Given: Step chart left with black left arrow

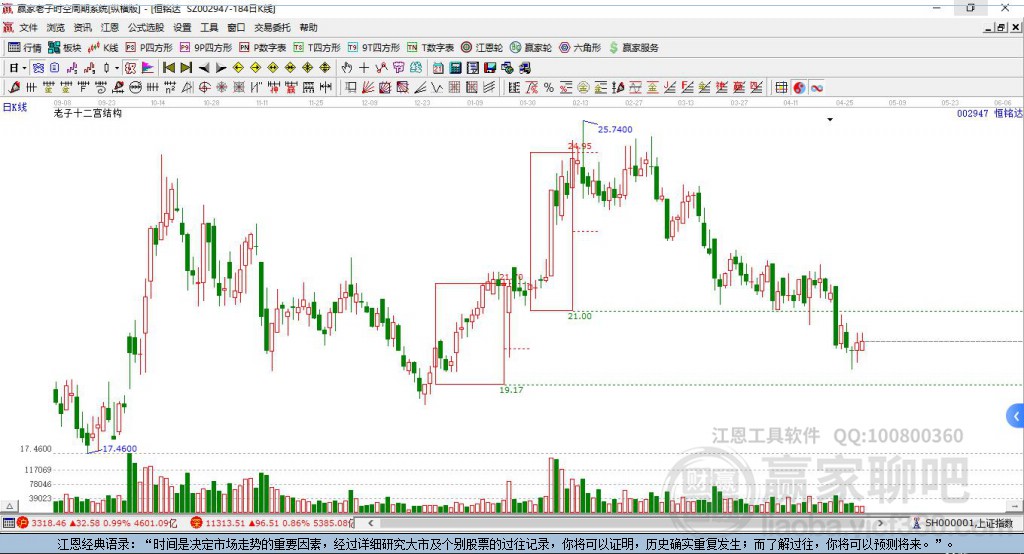Looking at the screenshot, I should click(204, 68).
